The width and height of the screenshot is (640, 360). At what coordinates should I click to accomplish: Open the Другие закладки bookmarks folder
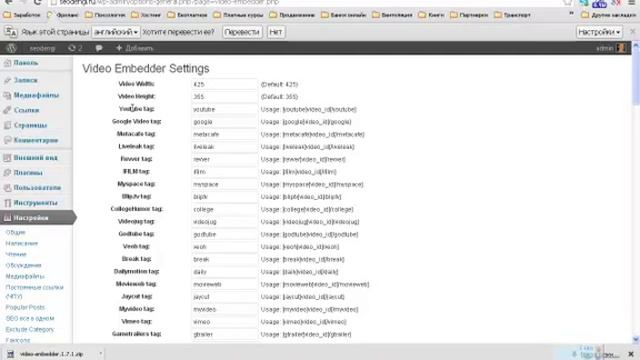click(609, 15)
